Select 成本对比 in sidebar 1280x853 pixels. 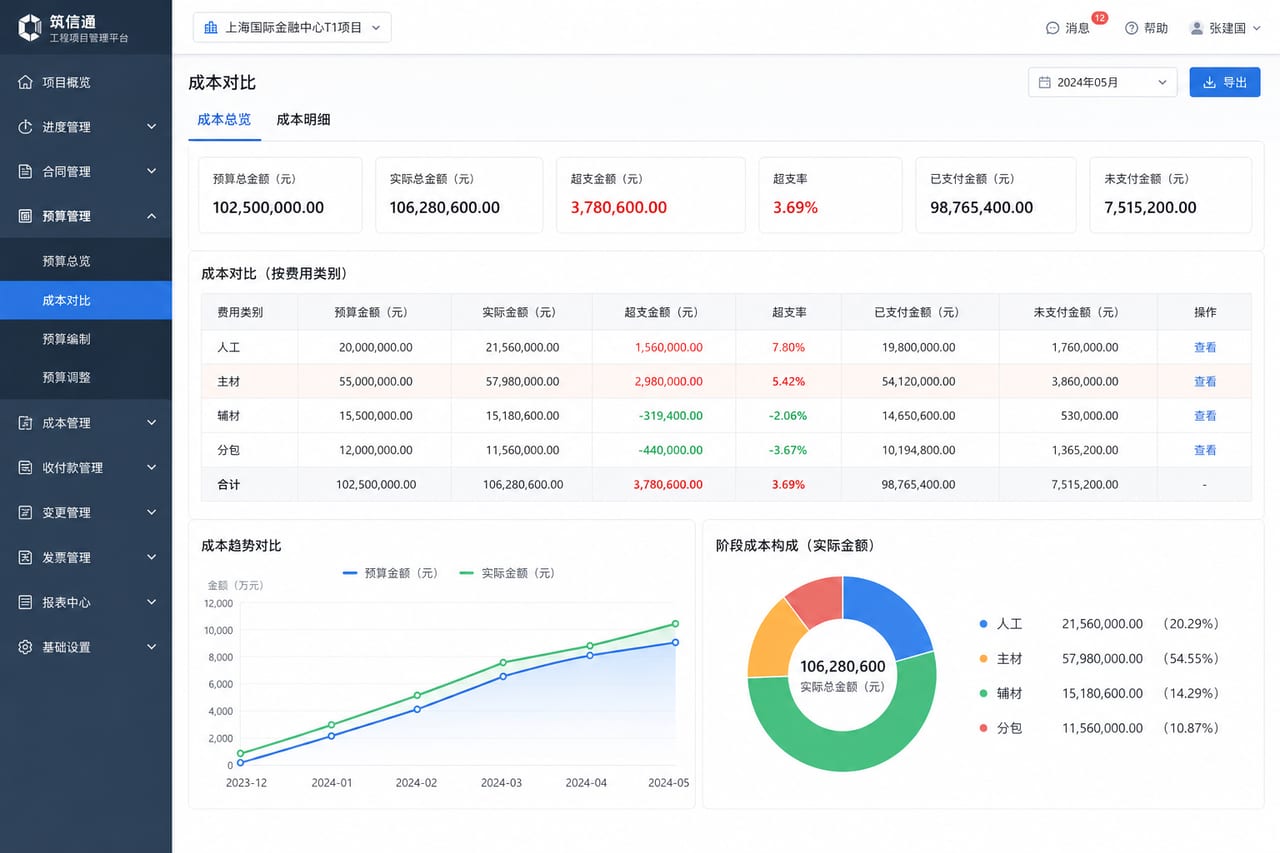pos(86,300)
